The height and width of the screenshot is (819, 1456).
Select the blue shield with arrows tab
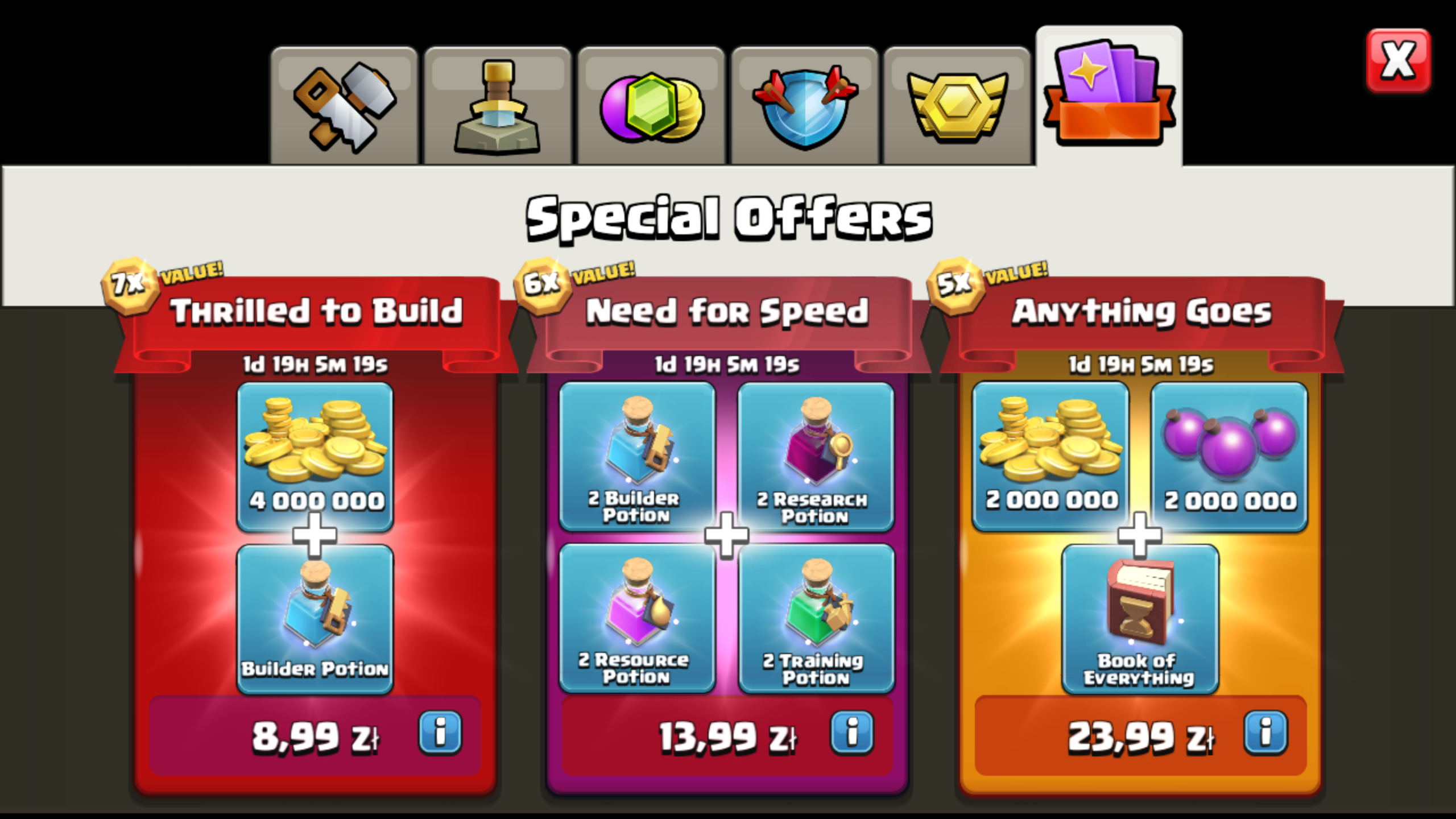click(804, 106)
